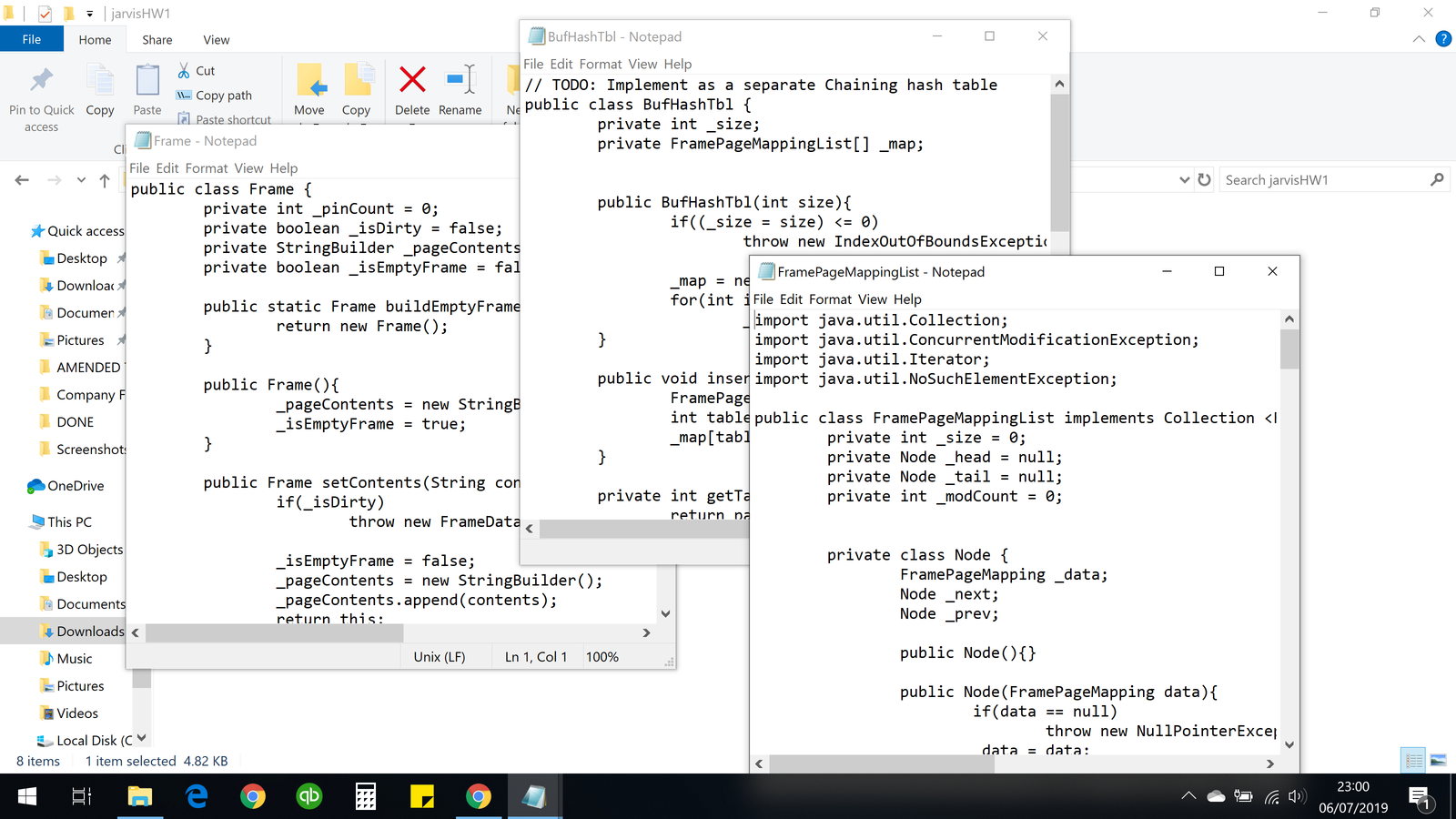This screenshot has height=819, width=1456.
Task: Open the Share tab in File Explorer
Action: coord(157,40)
